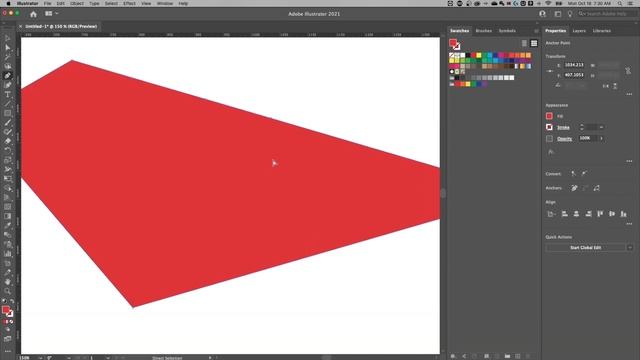The height and width of the screenshot is (360, 640).
Task: Show more Align options
Action: point(629,224)
